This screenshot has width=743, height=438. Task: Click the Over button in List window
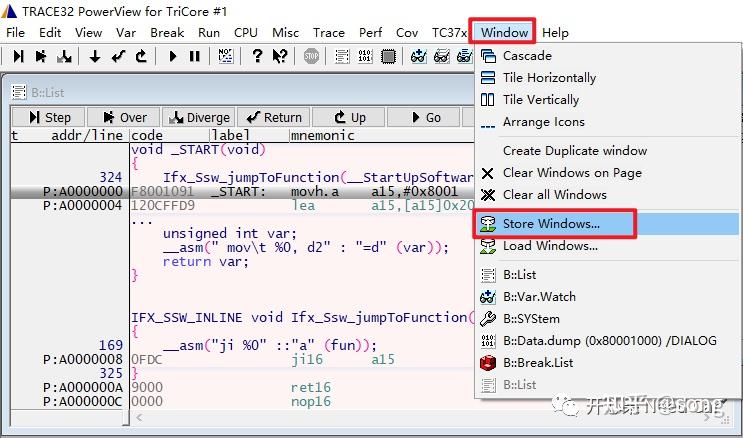pos(125,118)
